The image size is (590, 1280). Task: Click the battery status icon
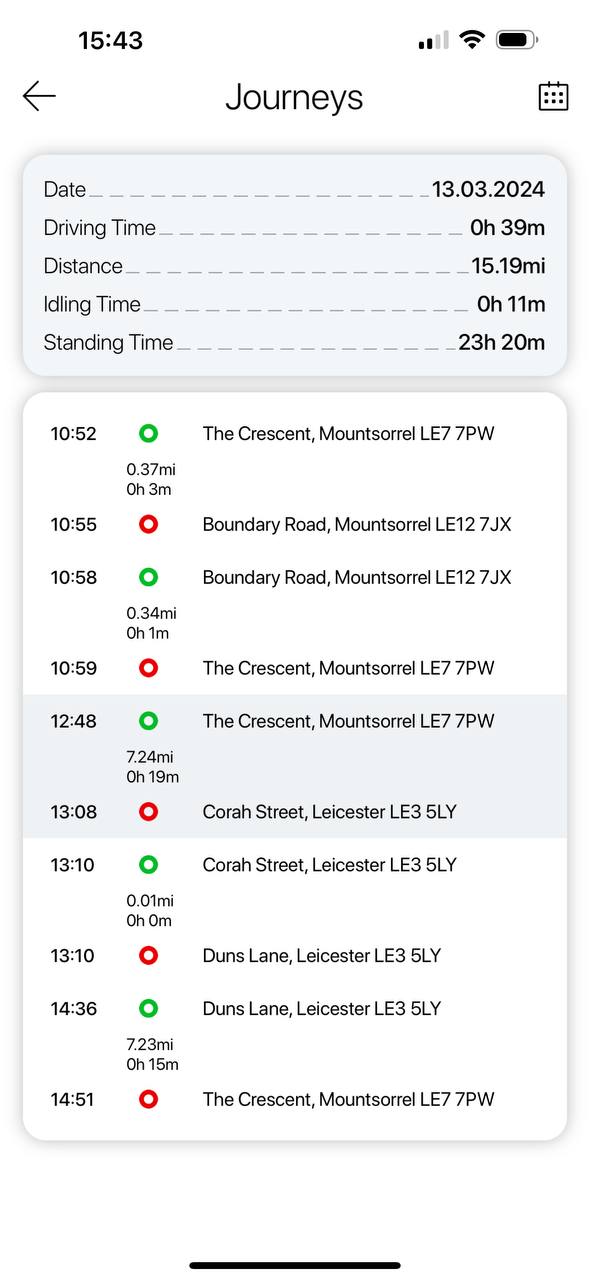517,40
